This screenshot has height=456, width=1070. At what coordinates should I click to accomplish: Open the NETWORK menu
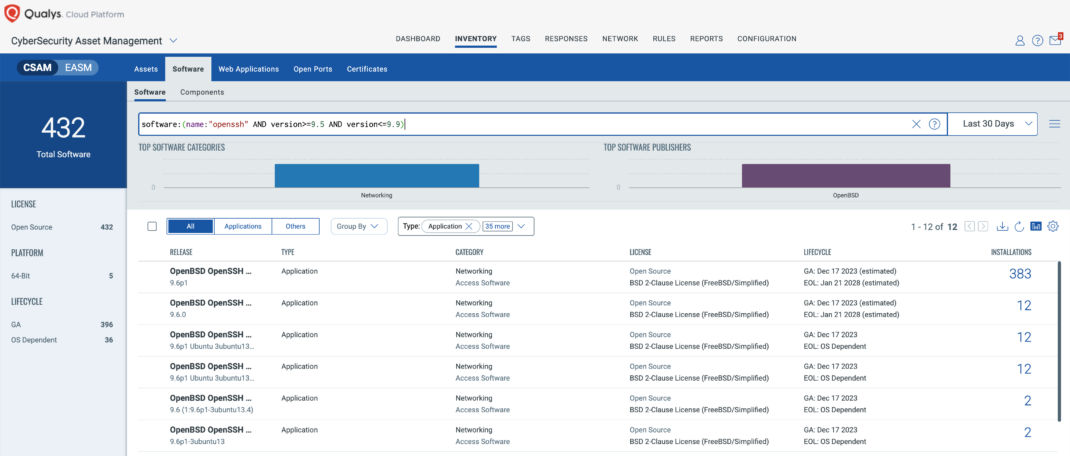pos(620,39)
